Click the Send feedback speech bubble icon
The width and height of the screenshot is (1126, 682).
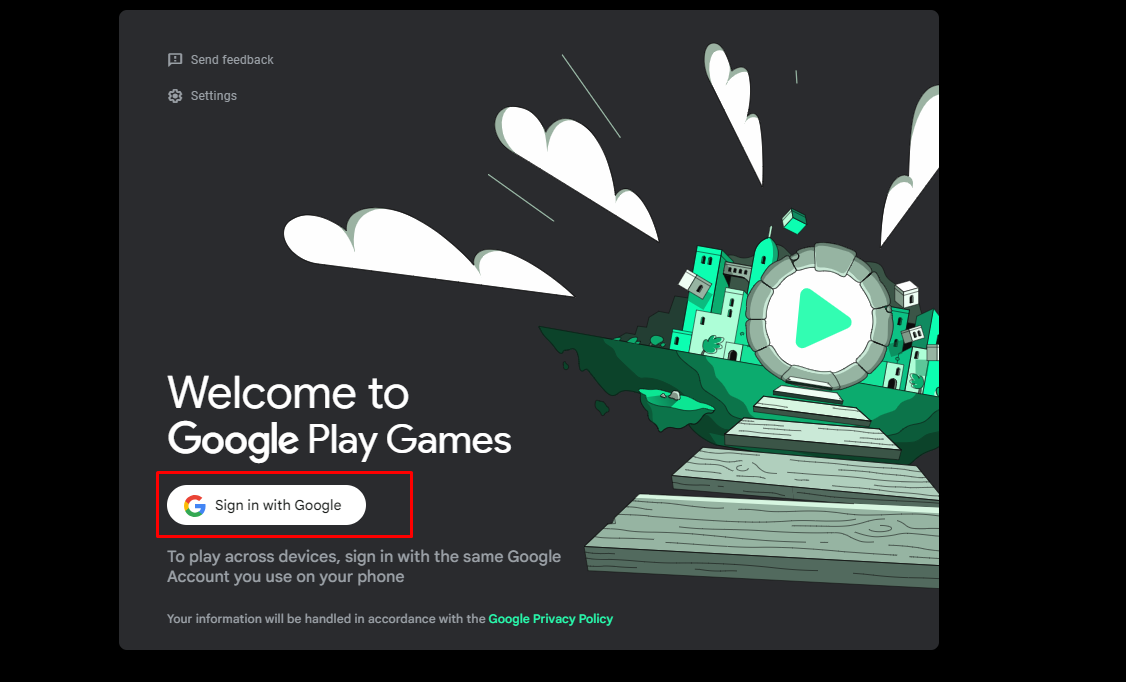point(175,59)
